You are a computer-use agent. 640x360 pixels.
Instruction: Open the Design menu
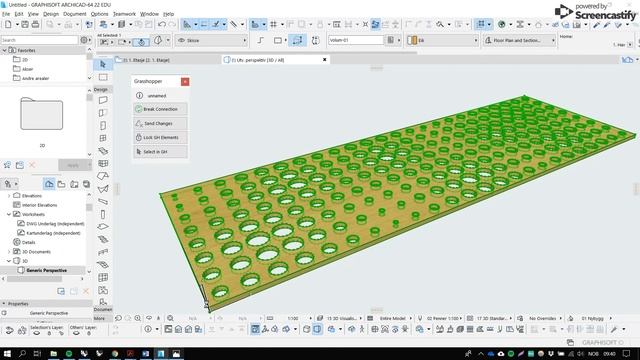[51, 14]
